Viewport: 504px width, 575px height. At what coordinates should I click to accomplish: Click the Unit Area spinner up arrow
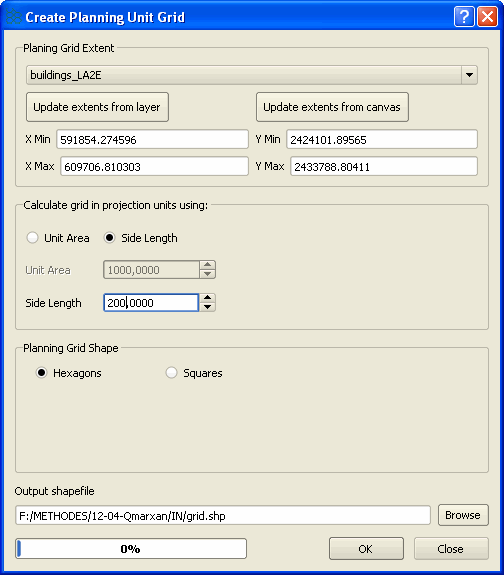(207, 265)
